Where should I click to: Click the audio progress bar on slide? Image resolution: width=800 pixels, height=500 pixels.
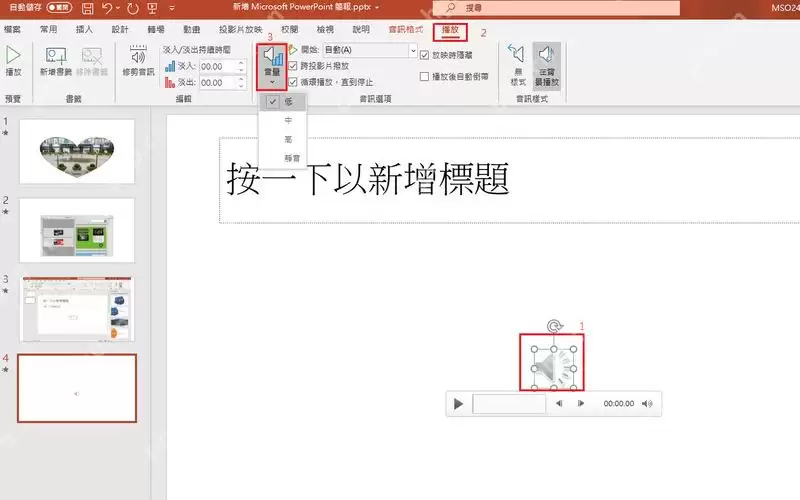point(509,404)
